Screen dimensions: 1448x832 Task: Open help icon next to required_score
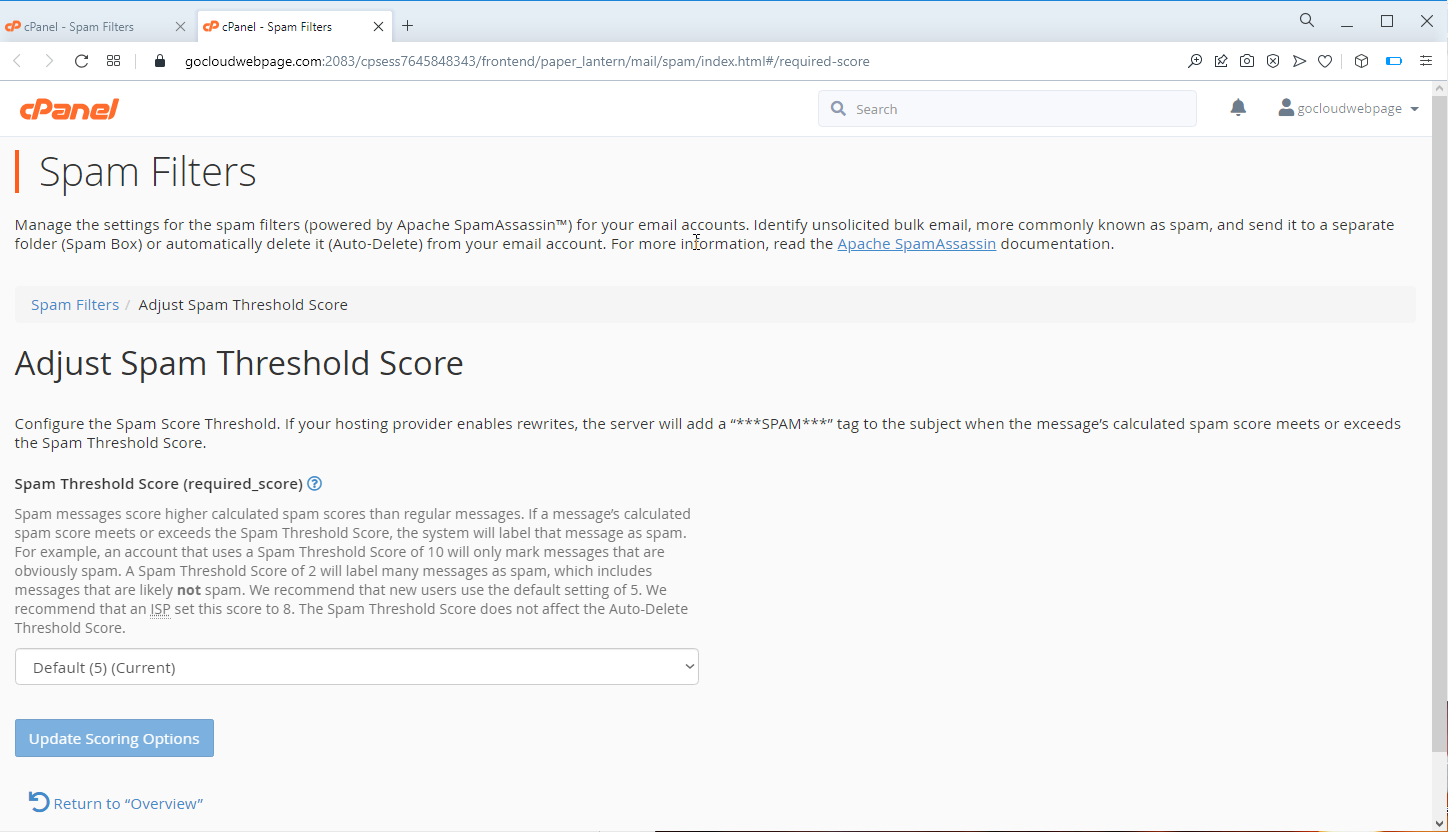[x=315, y=484]
